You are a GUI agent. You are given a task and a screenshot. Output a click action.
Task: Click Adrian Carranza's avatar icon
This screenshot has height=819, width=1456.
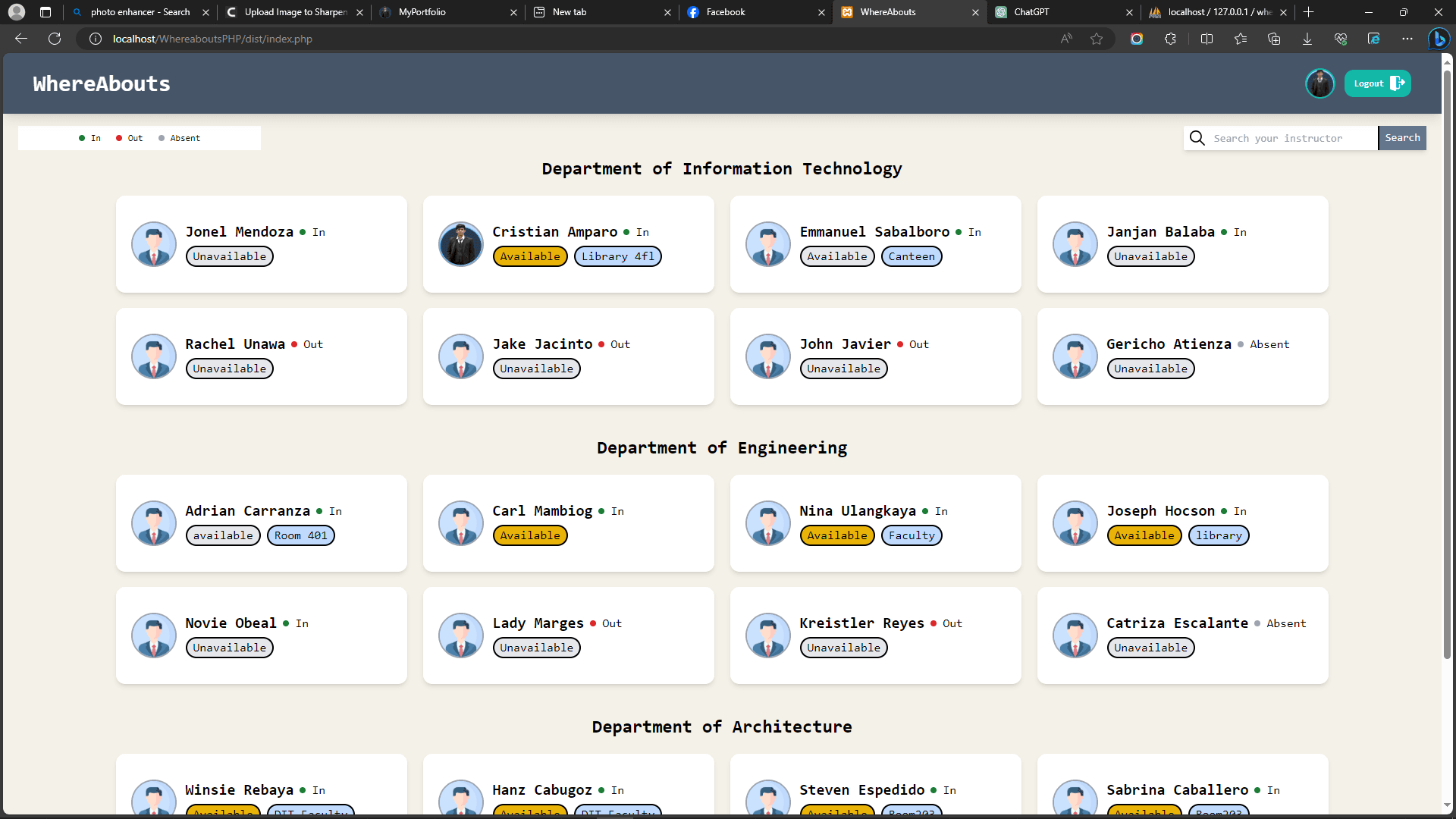pyautogui.click(x=153, y=523)
